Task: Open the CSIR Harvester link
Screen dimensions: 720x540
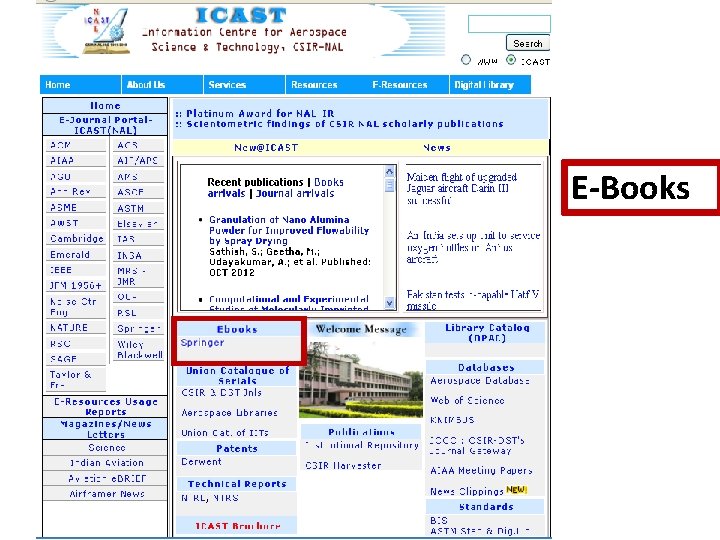Action: 343,465
